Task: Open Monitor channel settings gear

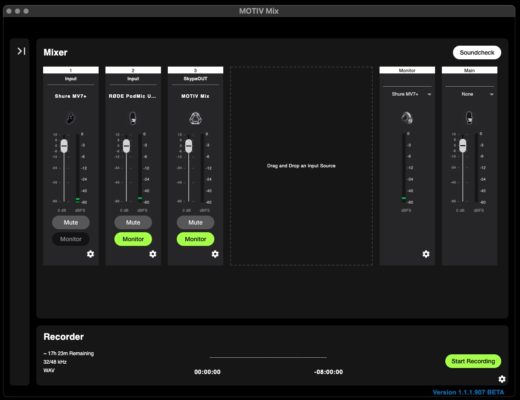Action: pyautogui.click(x=426, y=254)
